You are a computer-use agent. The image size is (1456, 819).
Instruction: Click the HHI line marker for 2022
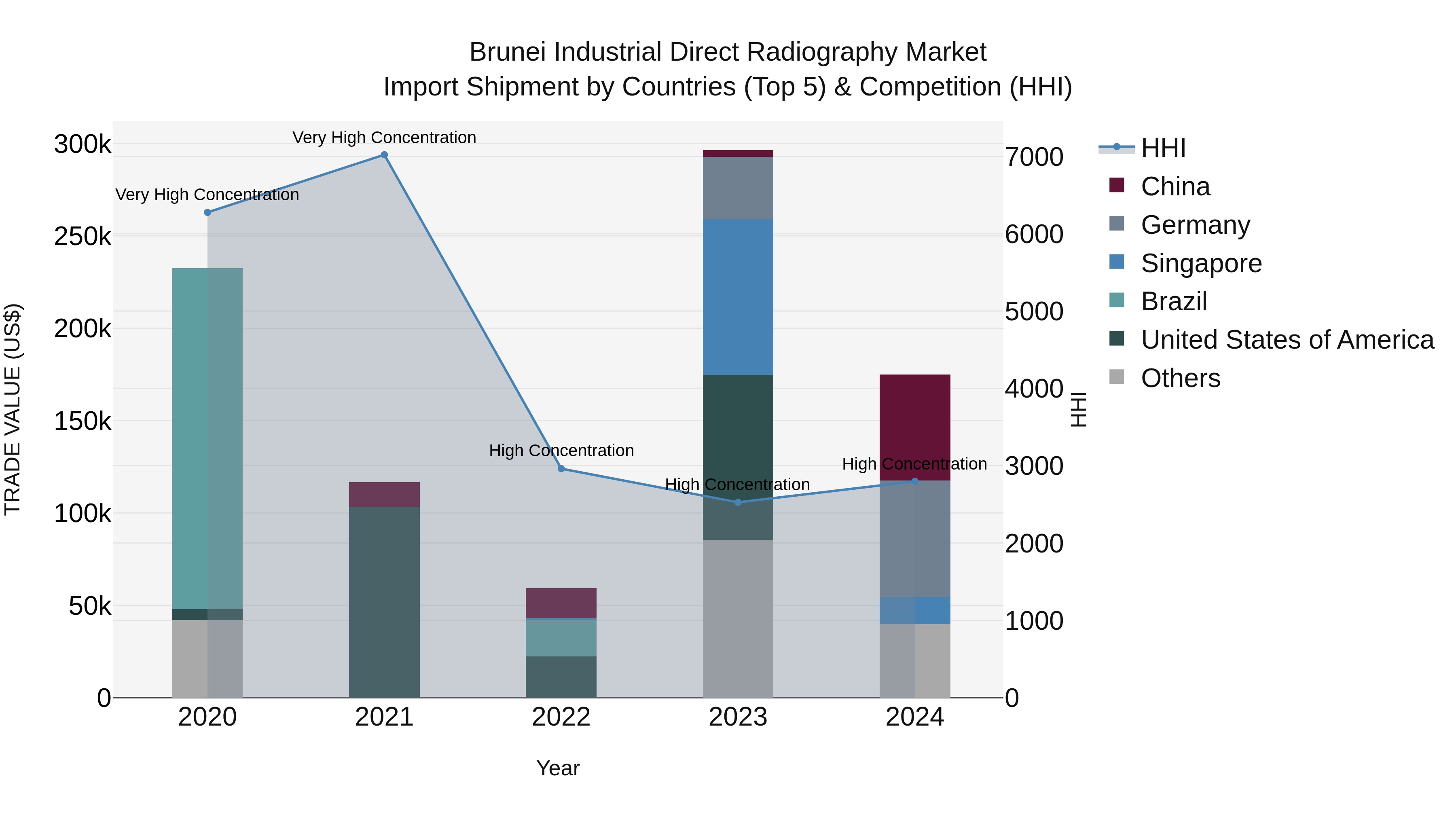(x=561, y=469)
